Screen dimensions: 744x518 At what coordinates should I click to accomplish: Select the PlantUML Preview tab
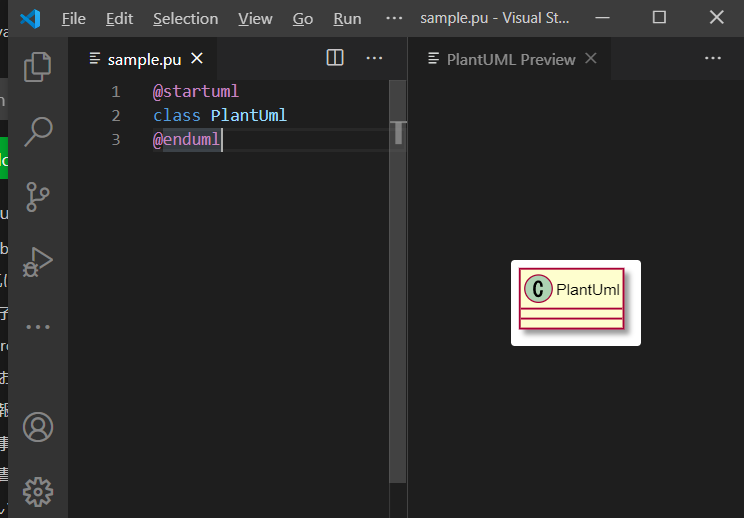[510, 59]
